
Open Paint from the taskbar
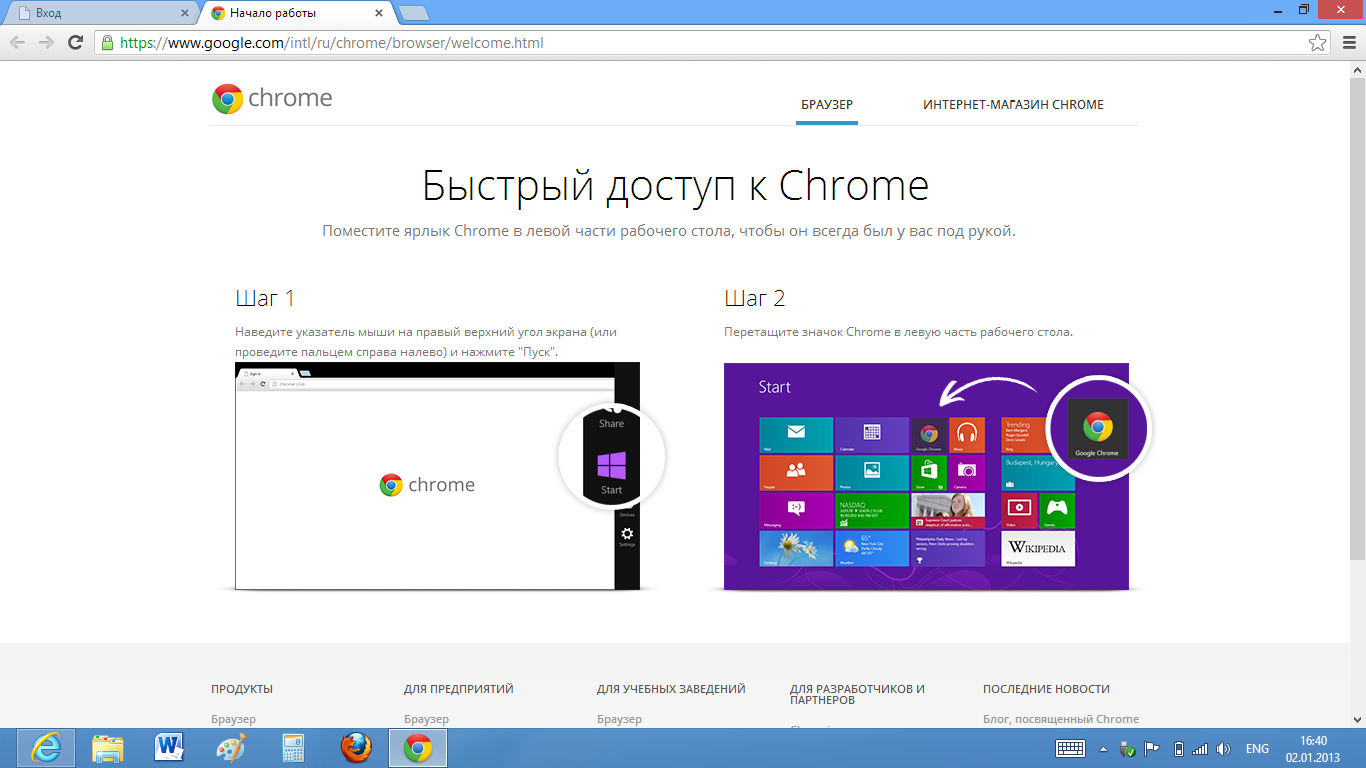pyautogui.click(x=231, y=748)
